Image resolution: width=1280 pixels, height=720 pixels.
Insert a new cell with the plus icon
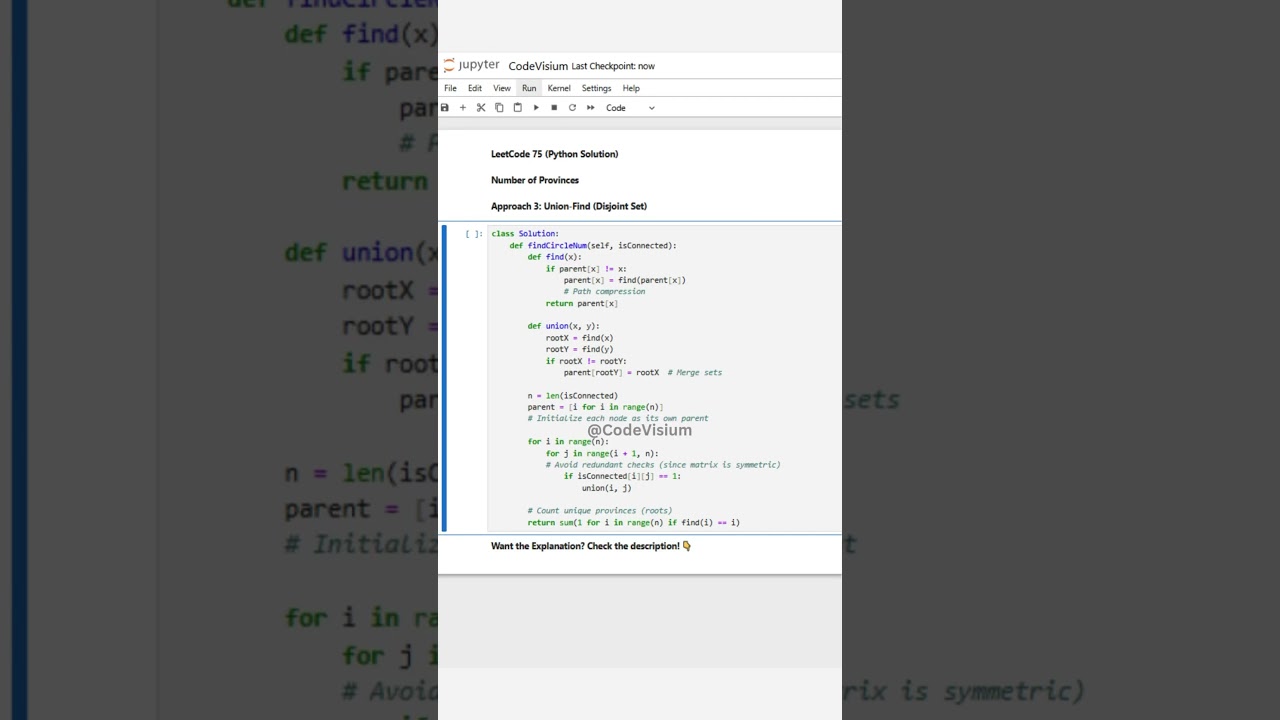pyautogui.click(x=462, y=107)
